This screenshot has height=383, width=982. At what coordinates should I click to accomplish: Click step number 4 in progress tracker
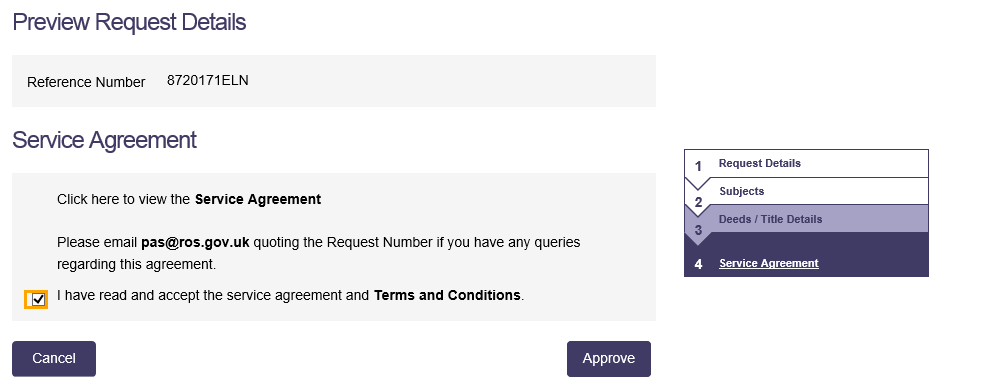[x=698, y=264]
